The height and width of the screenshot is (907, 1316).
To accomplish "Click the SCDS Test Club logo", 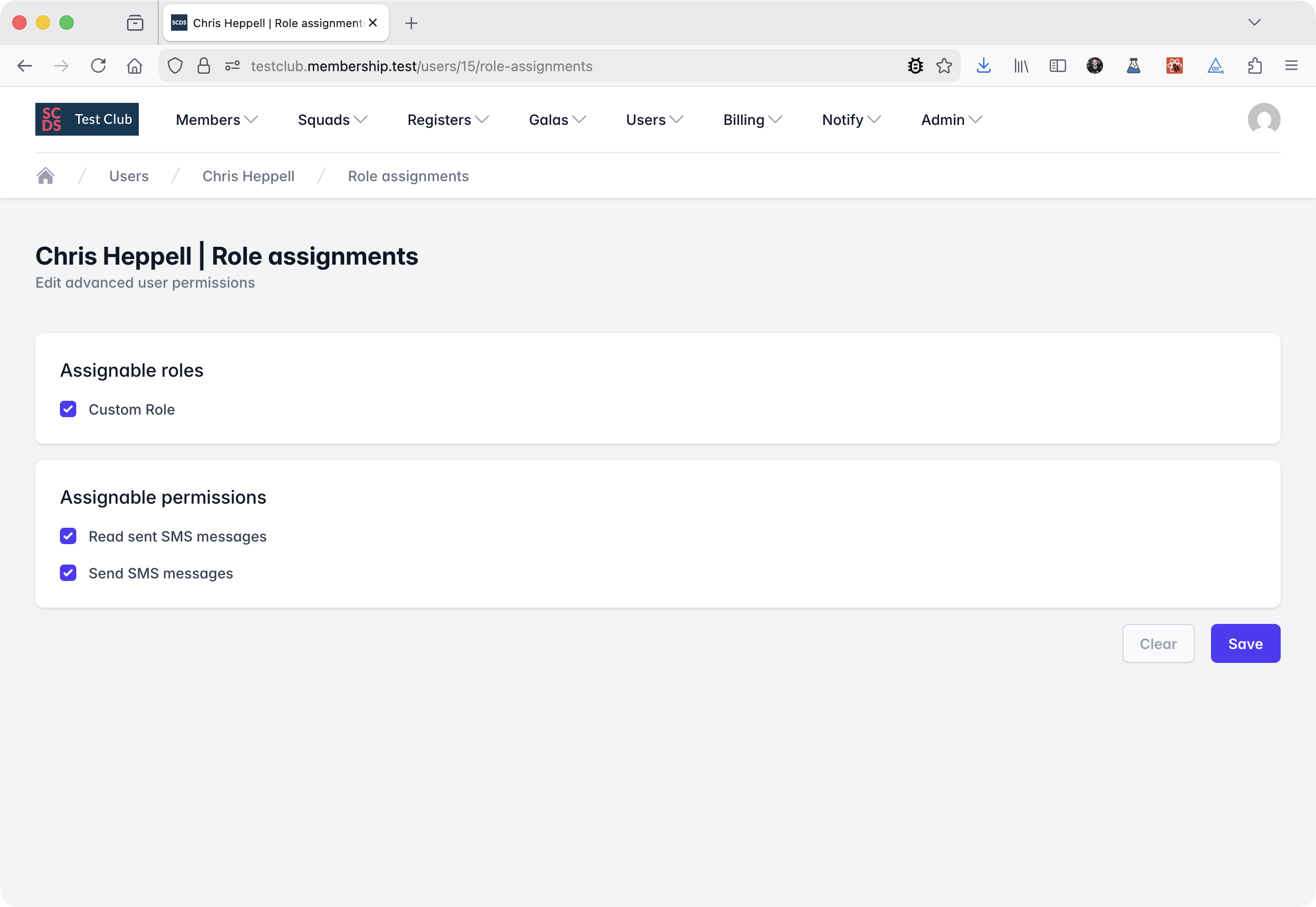I will click(87, 119).
